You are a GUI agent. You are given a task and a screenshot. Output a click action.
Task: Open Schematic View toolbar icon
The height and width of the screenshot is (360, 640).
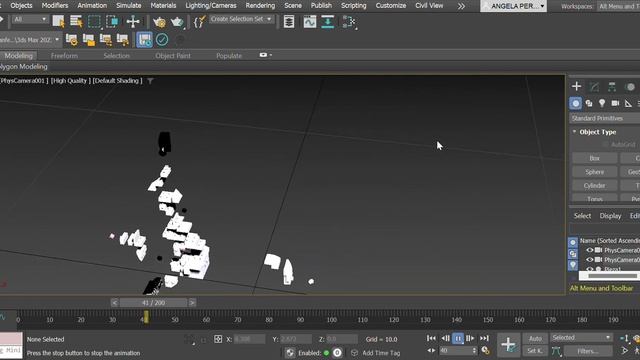(349, 22)
